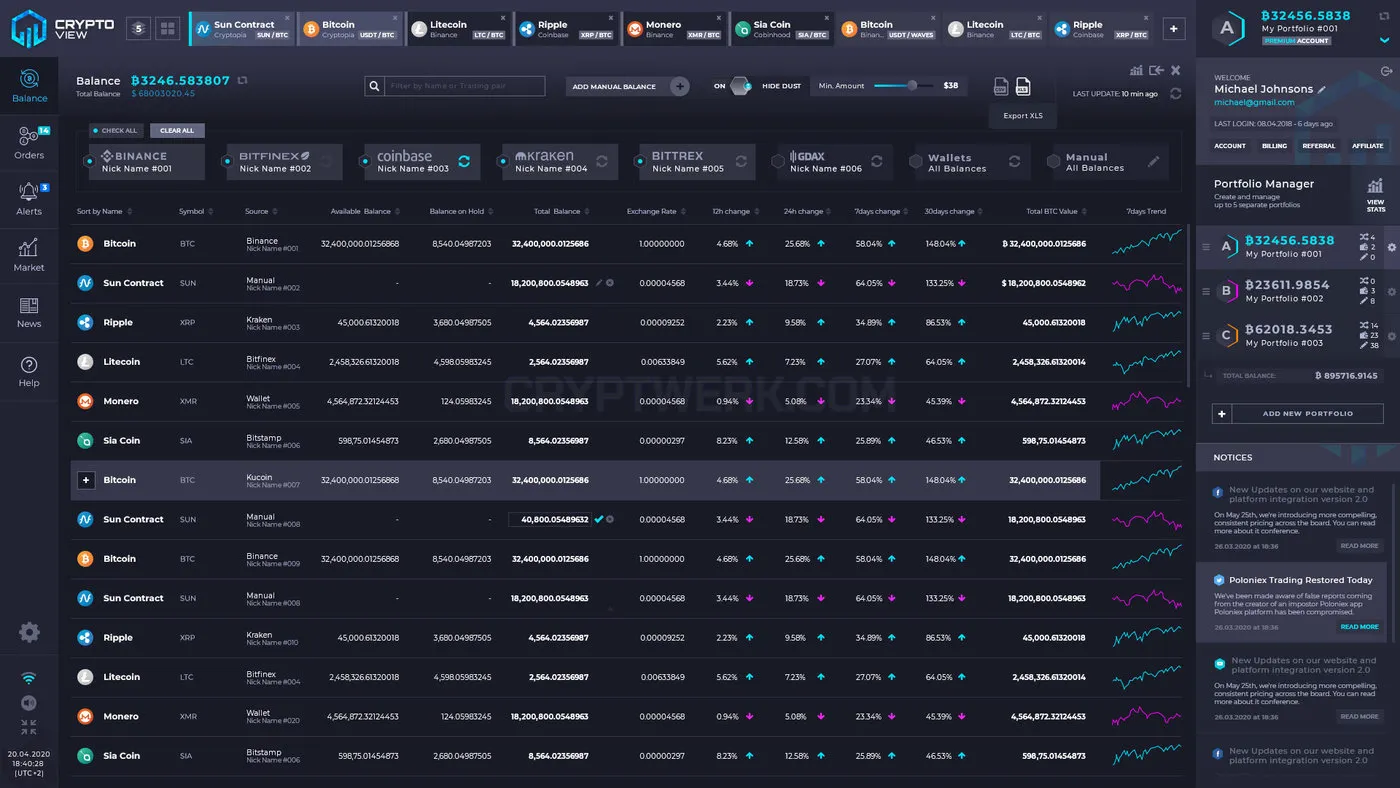Sort by Balance on Hold column
1400x788 pixels.
(x=461, y=211)
